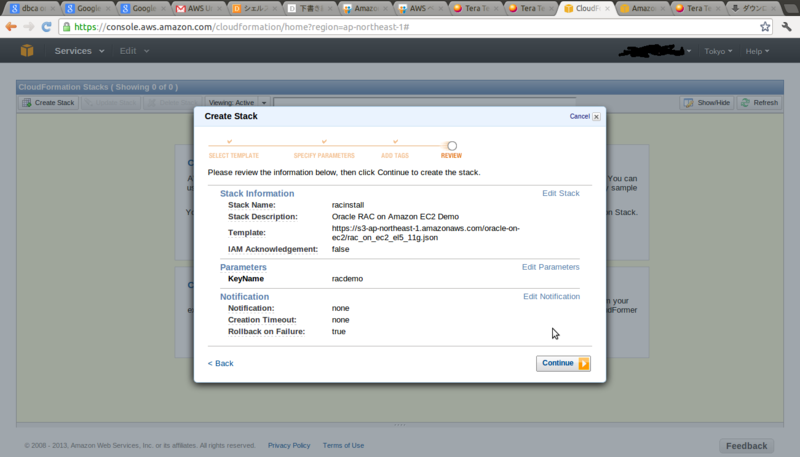Open the Terms of Use footer link
The height and width of the screenshot is (457, 800).
(x=343, y=445)
